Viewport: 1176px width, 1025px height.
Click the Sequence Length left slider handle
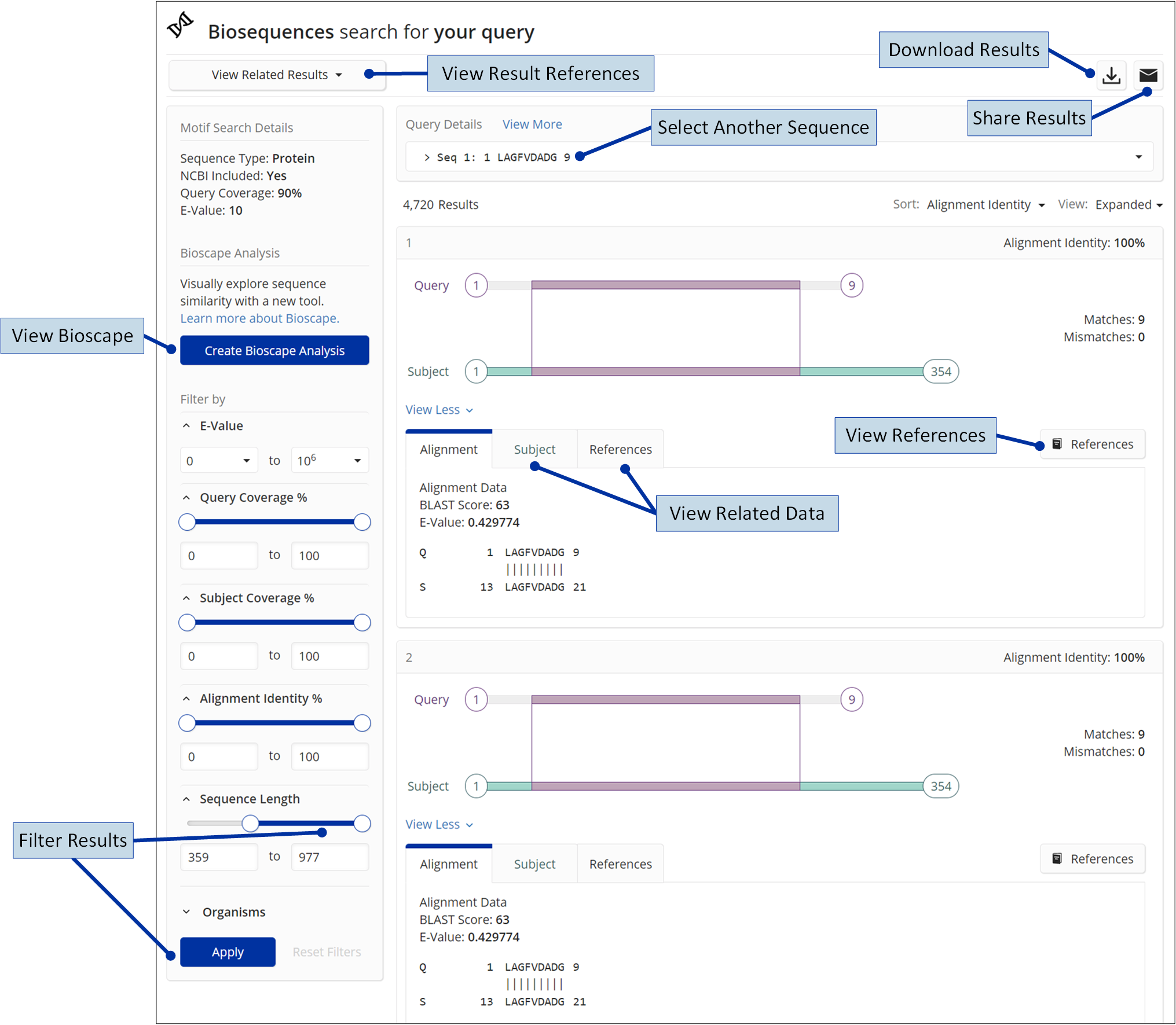tap(250, 824)
